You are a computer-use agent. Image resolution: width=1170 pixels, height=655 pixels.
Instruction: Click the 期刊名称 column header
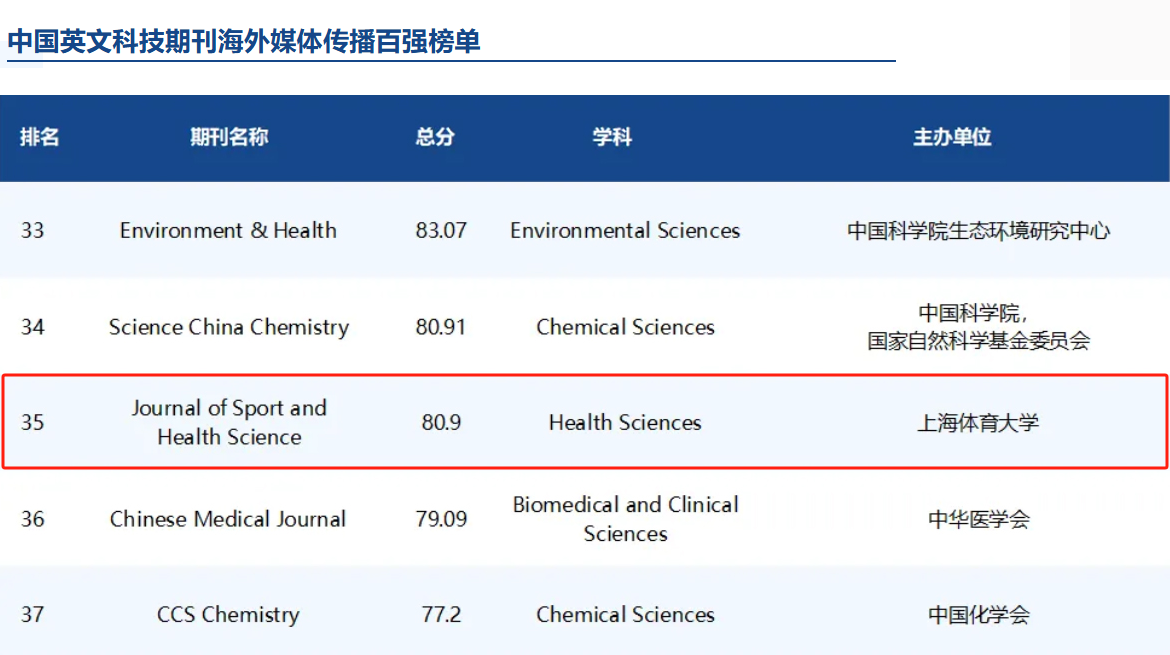point(229,138)
